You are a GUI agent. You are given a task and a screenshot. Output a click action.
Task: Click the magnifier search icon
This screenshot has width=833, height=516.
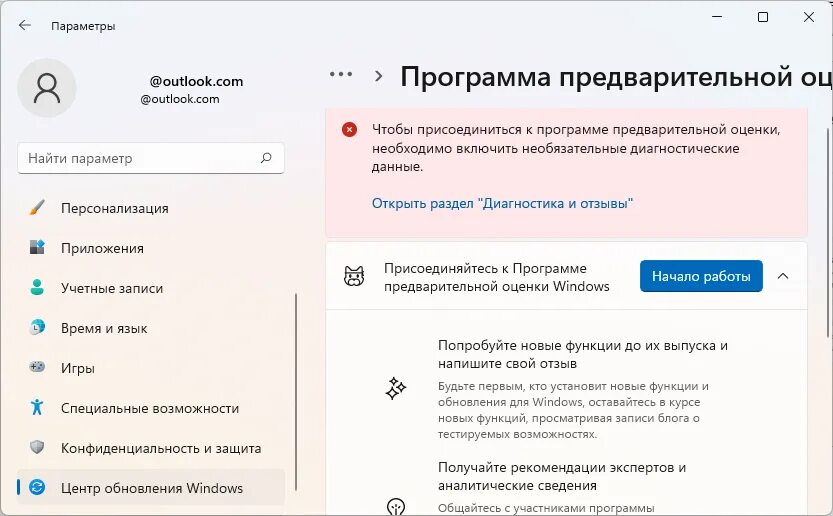point(266,158)
